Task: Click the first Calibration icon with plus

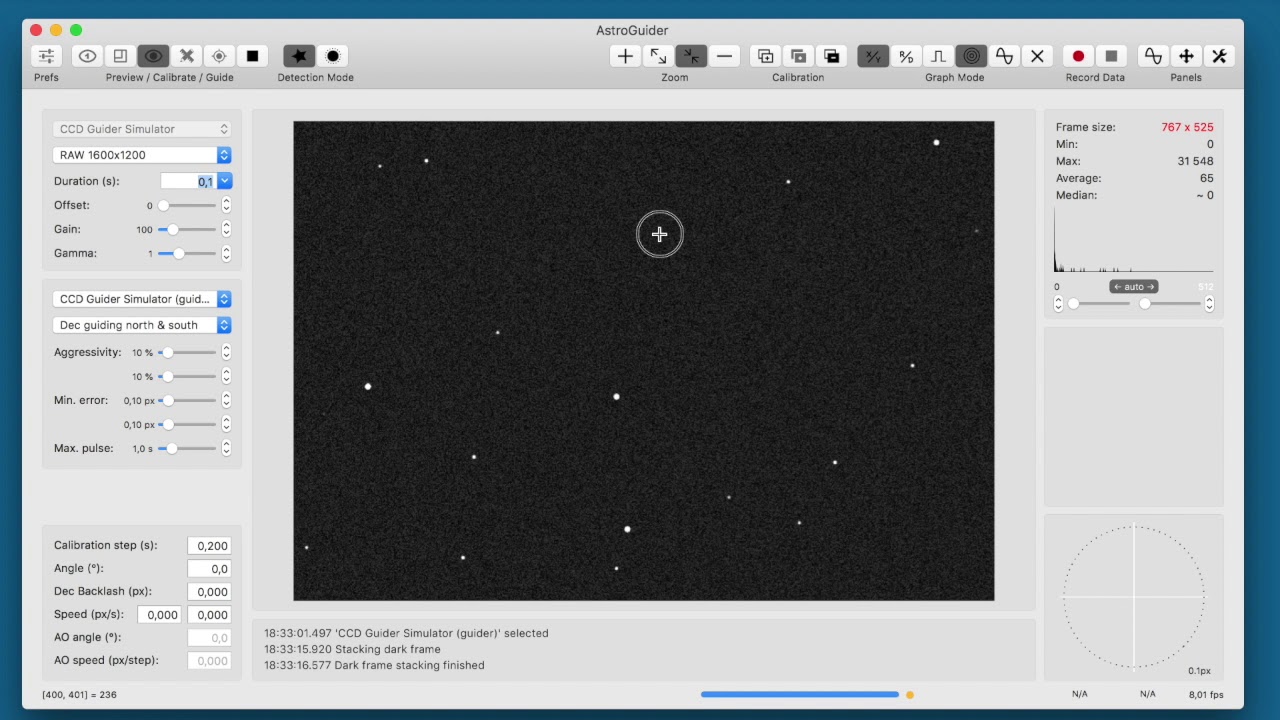Action: (765, 56)
